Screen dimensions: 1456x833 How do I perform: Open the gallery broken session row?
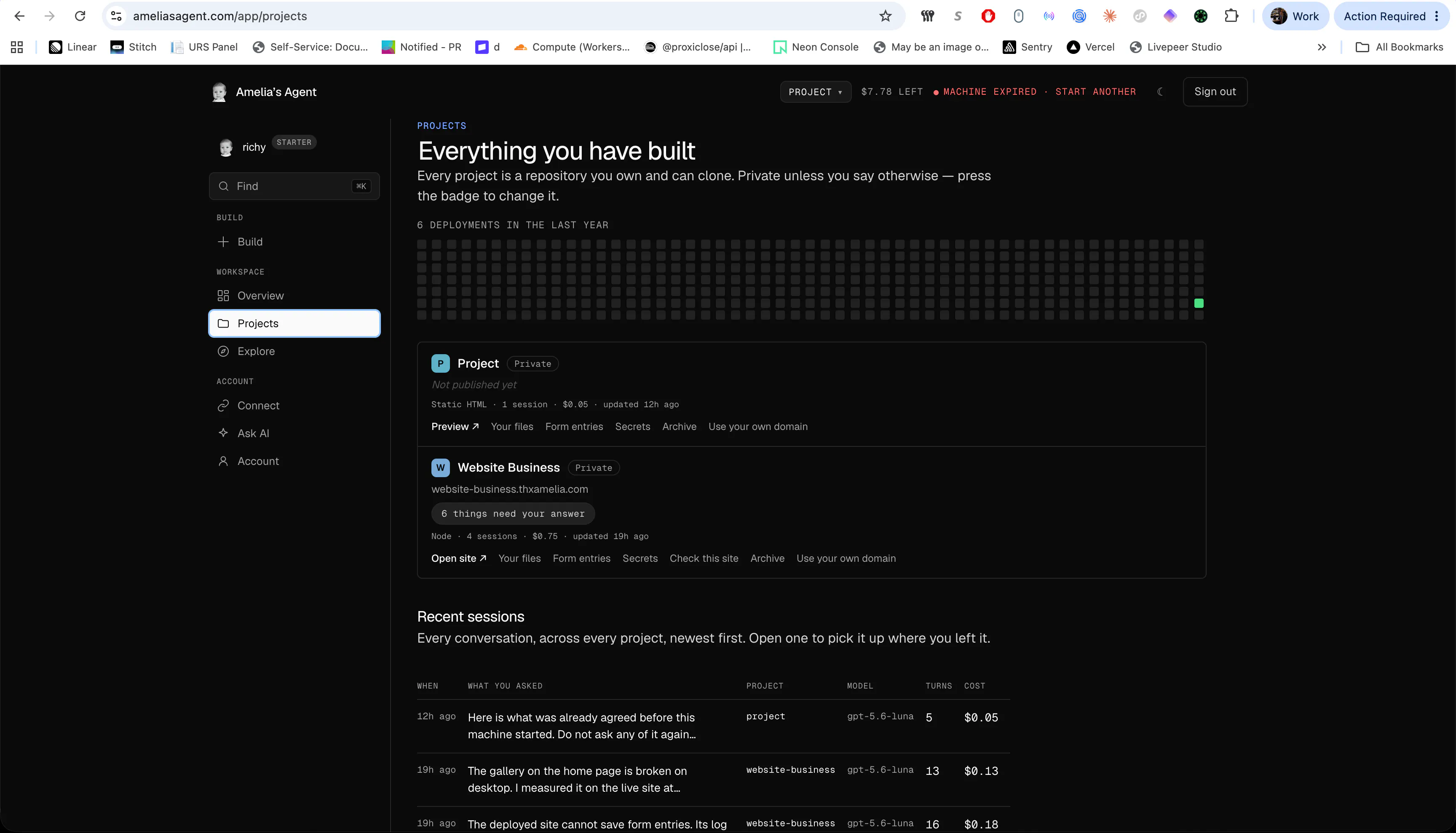tap(713, 779)
